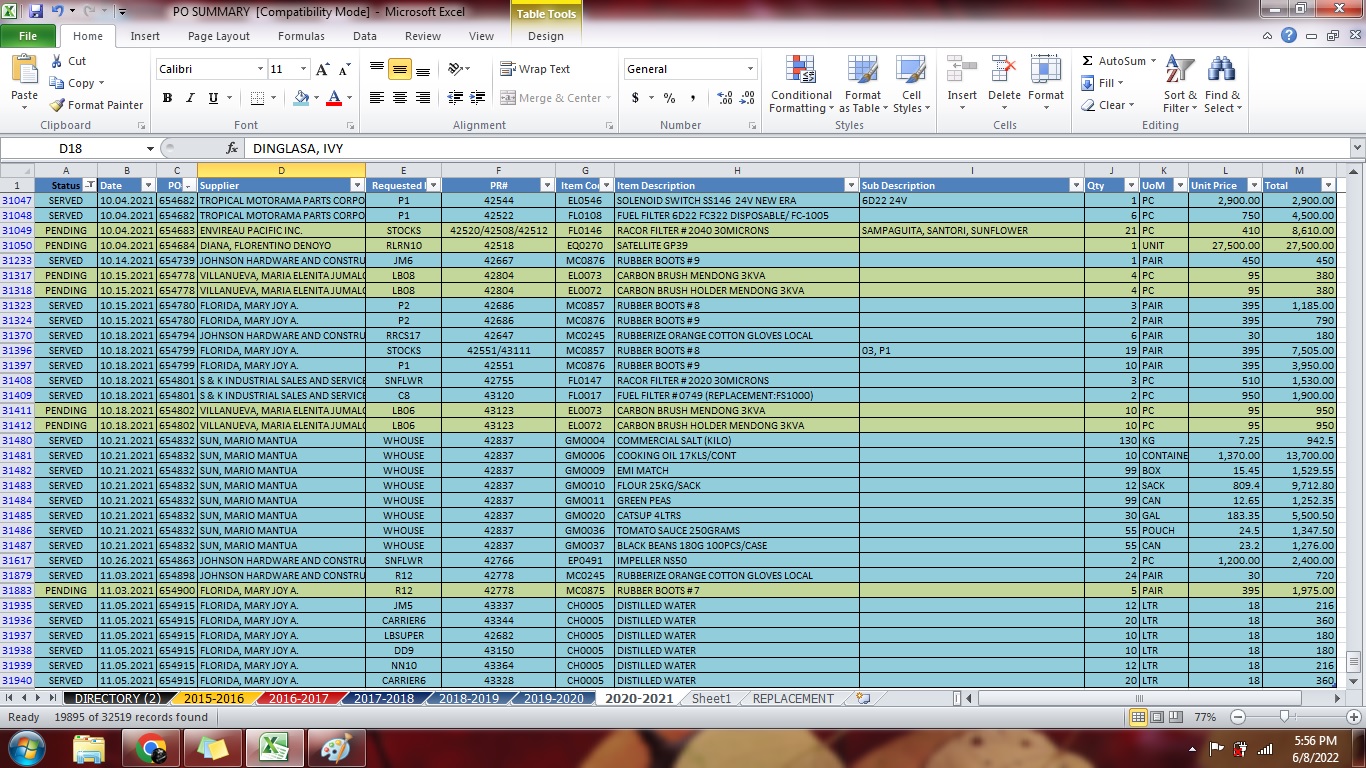The width and height of the screenshot is (1366, 768).
Task: Align cell text to the left
Action: [377, 98]
